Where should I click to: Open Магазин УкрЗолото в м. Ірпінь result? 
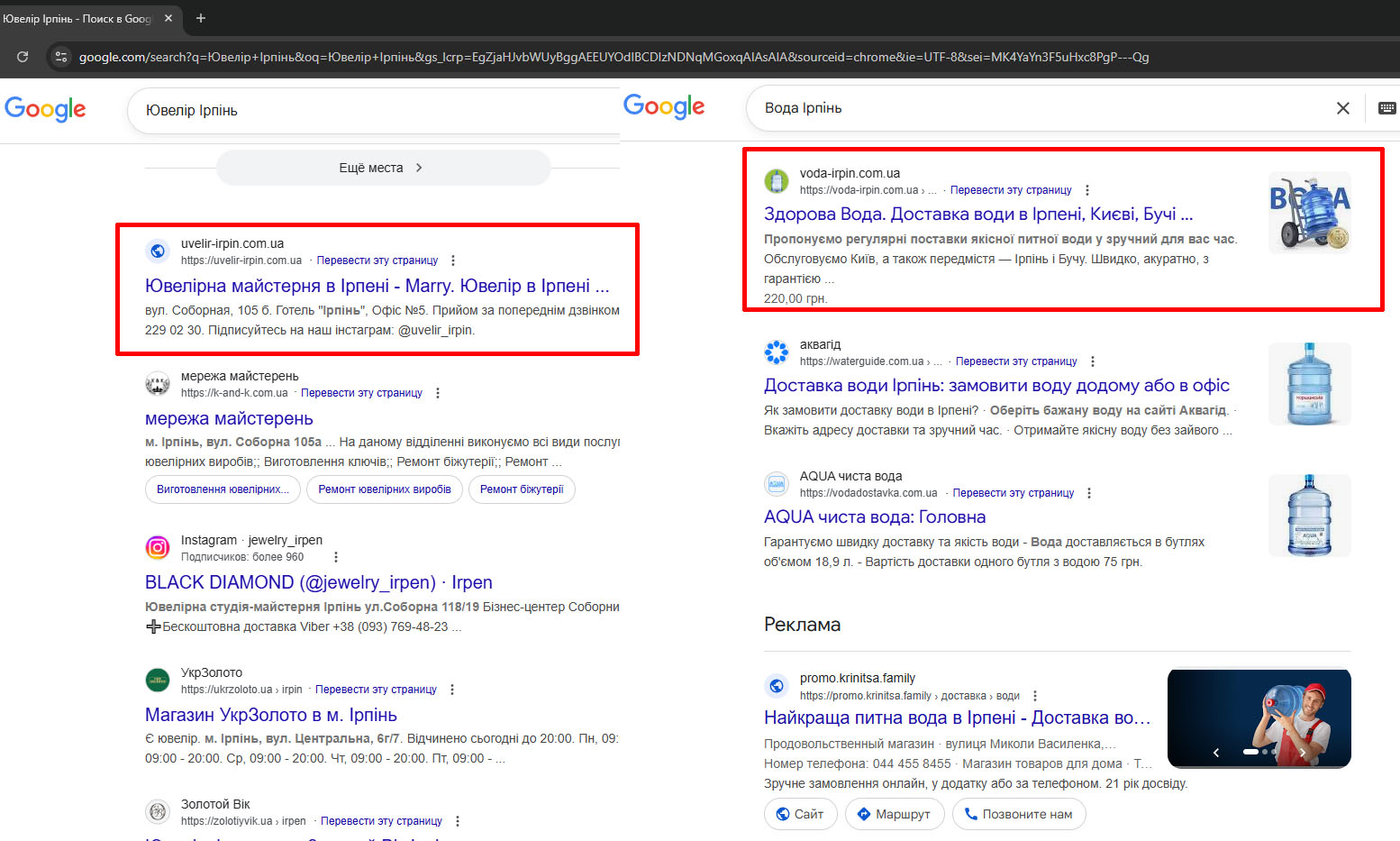tap(271, 715)
